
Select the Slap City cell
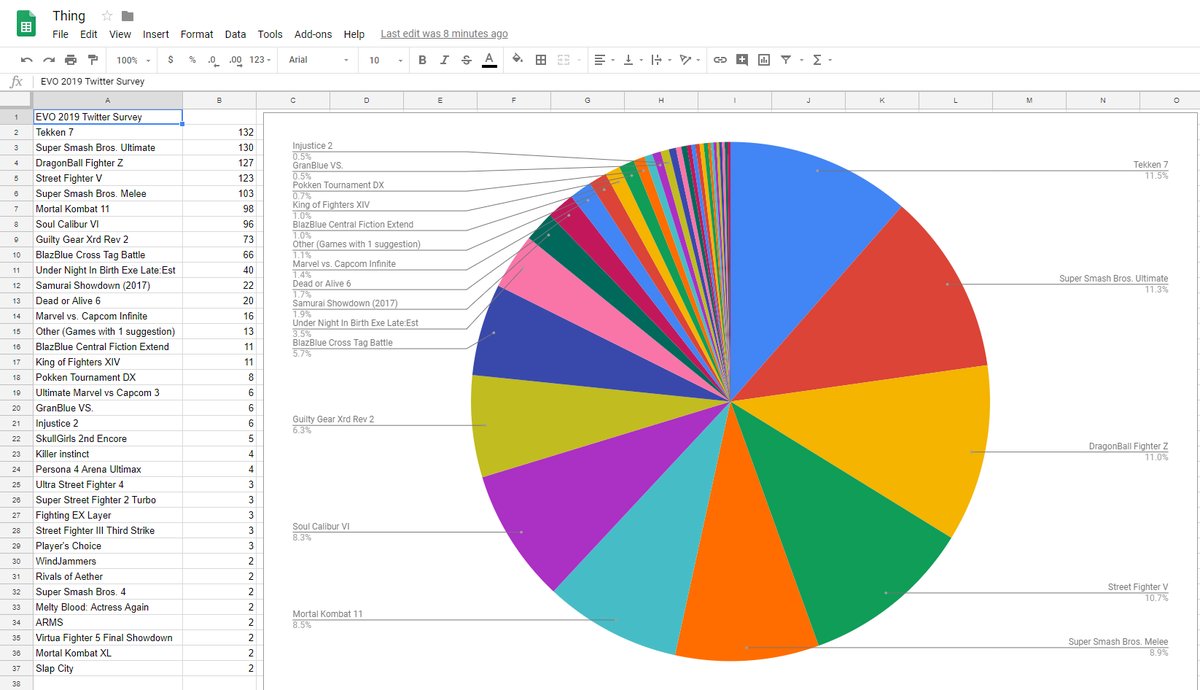point(108,668)
